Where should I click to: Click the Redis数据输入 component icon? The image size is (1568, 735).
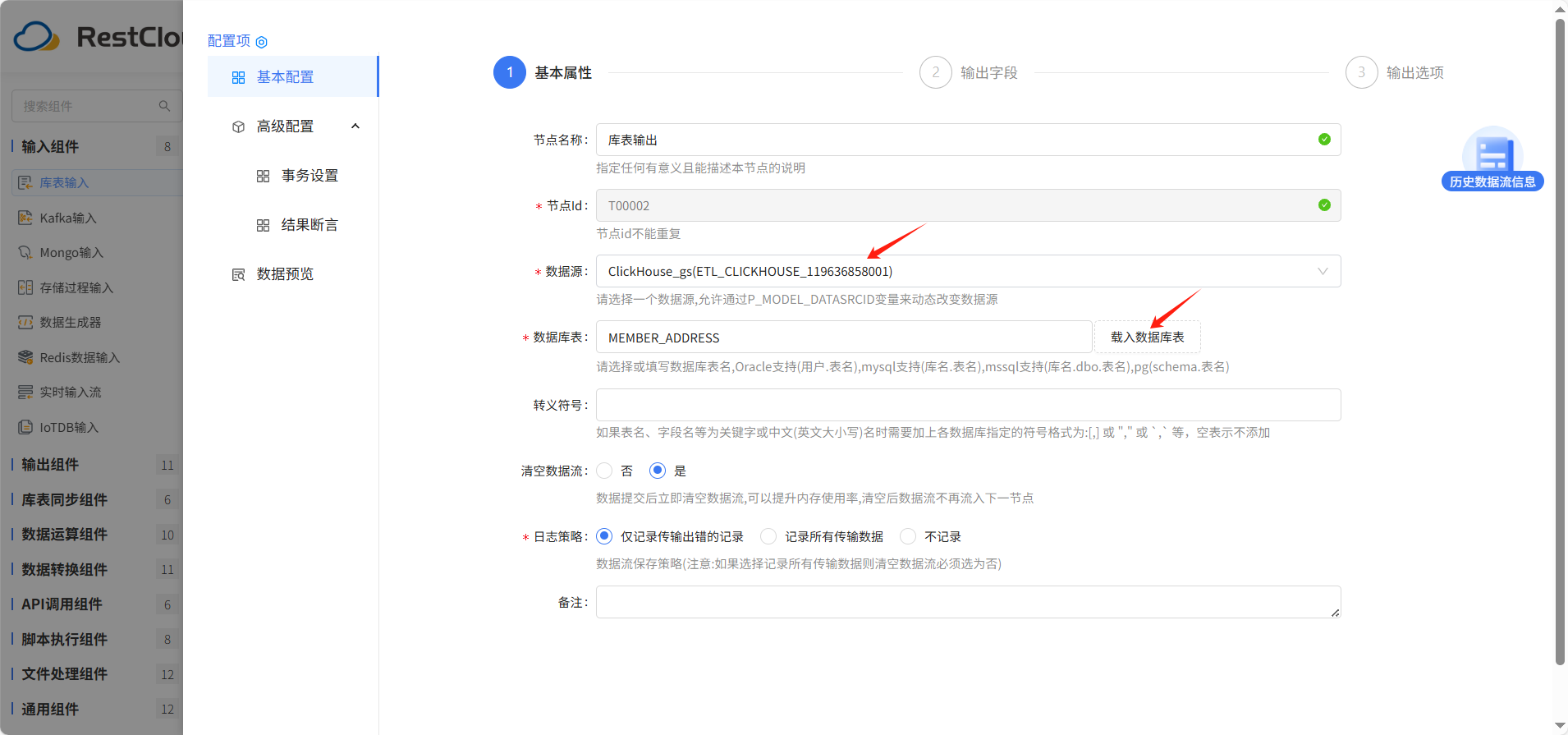pyautogui.click(x=25, y=357)
